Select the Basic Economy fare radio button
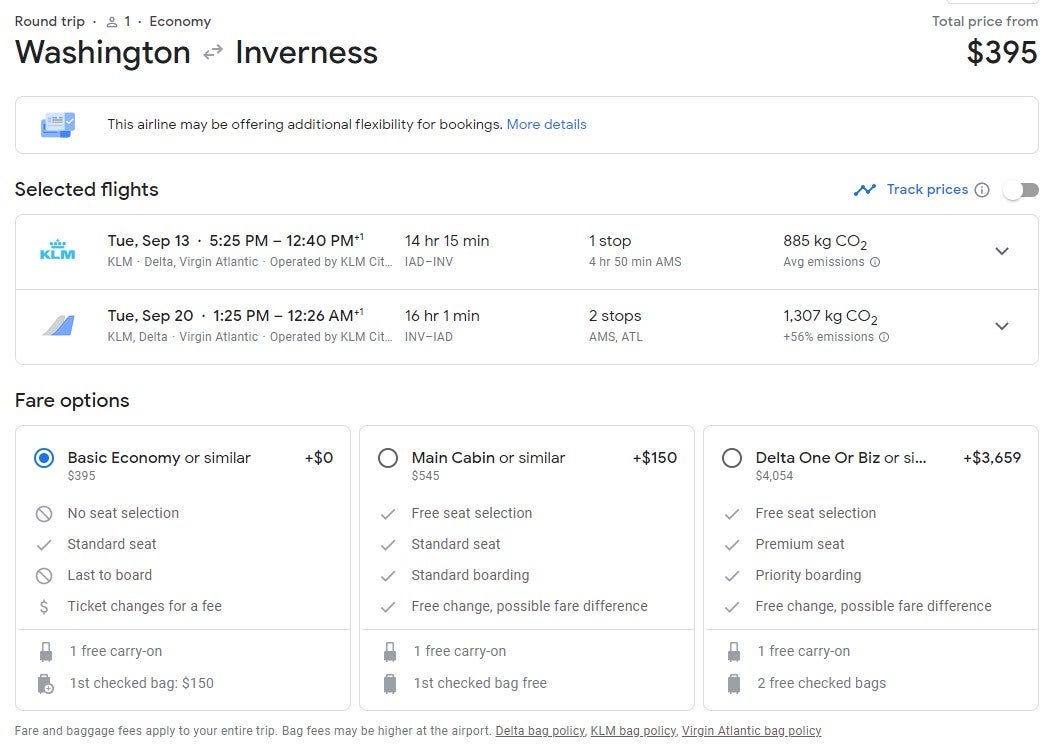This screenshot has width=1054, height=753. [x=44, y=458]
